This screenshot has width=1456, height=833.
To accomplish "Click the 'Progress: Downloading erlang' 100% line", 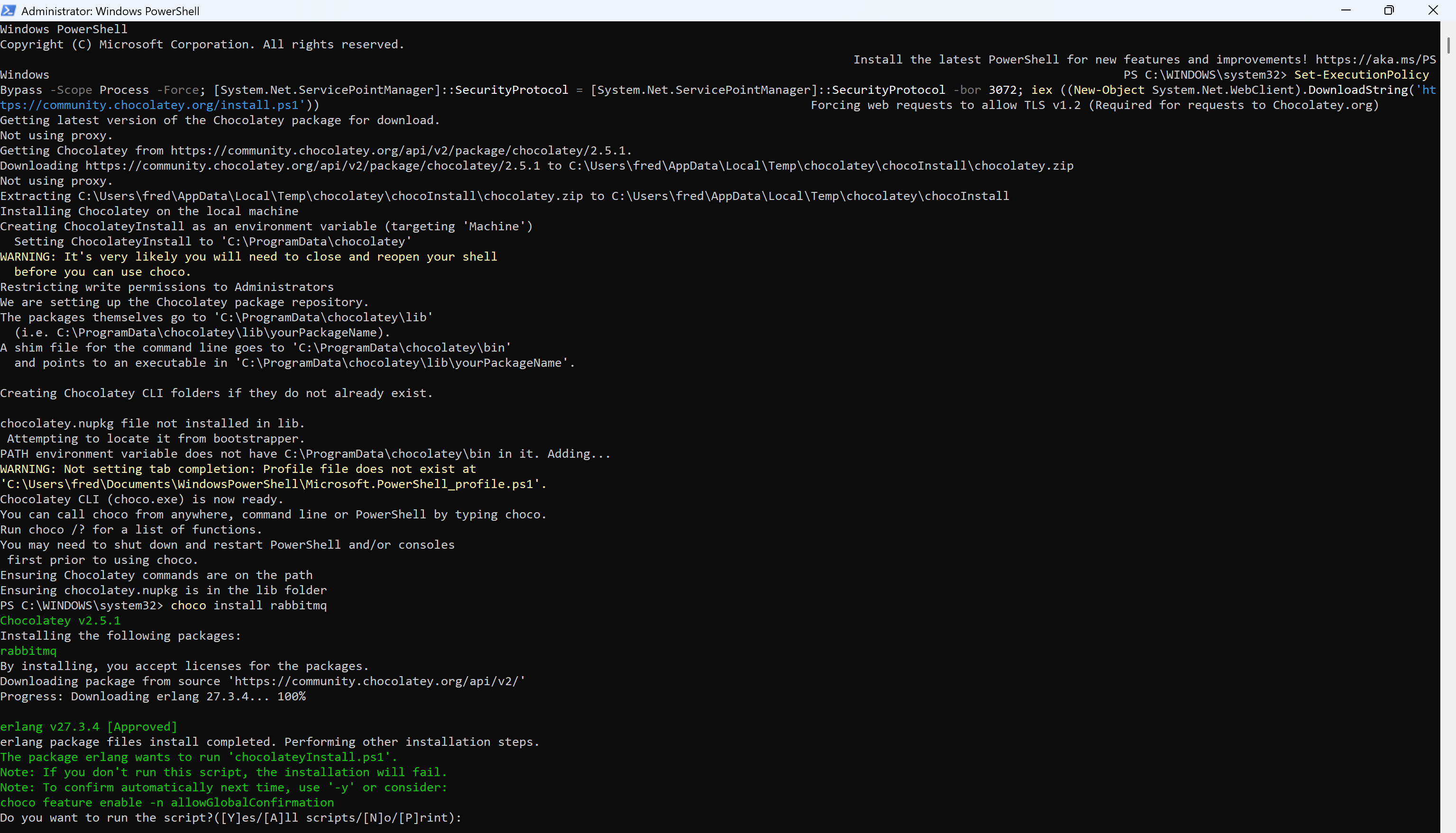I will pos(153,696).
